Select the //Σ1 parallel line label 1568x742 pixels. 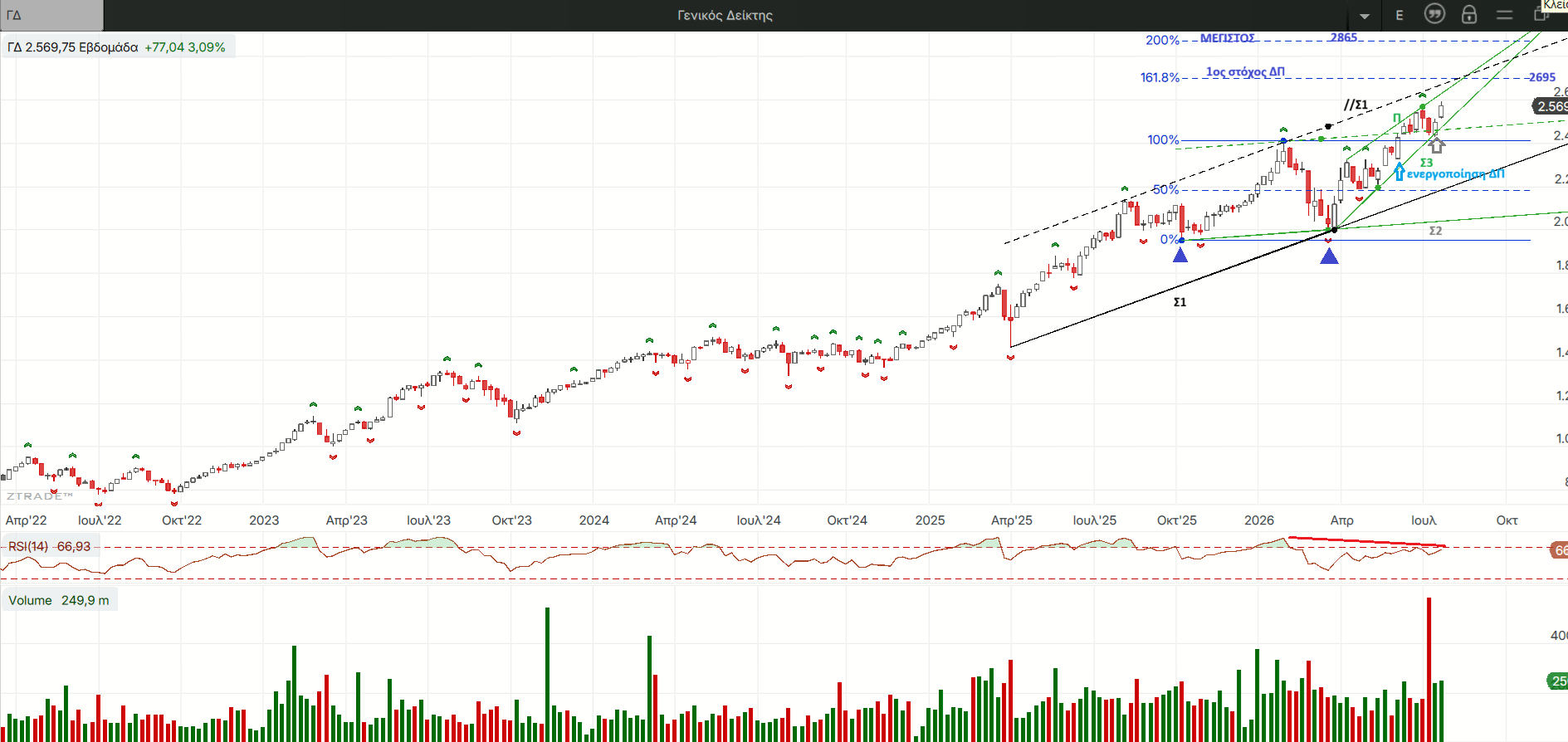click(x=1356, y=105)
